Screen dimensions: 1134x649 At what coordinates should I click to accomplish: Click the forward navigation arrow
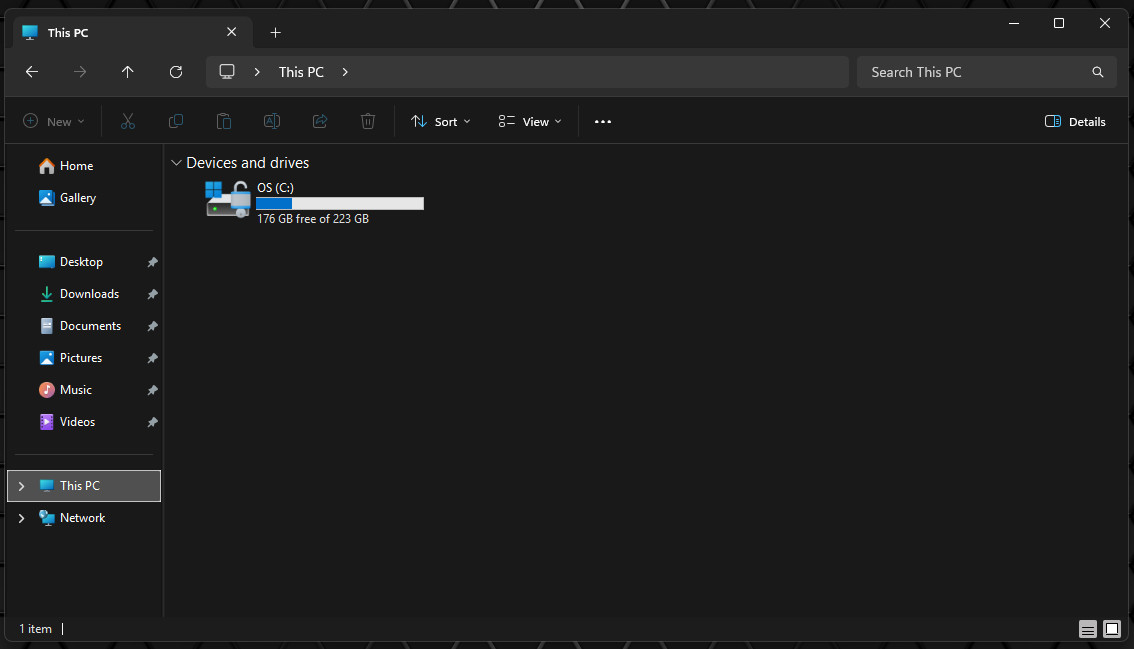(x=80, y=72)
